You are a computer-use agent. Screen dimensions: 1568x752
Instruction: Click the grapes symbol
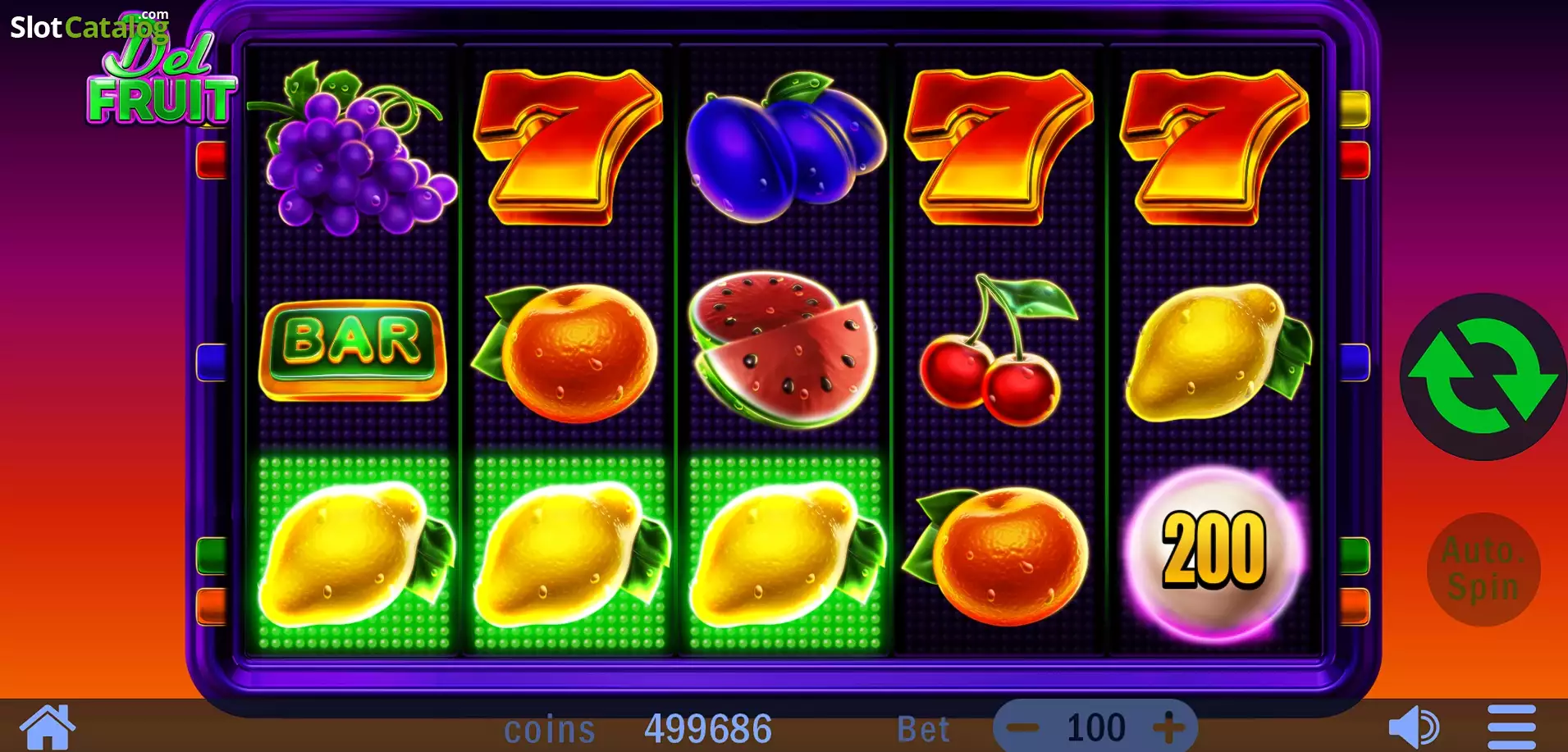point(353,149)
